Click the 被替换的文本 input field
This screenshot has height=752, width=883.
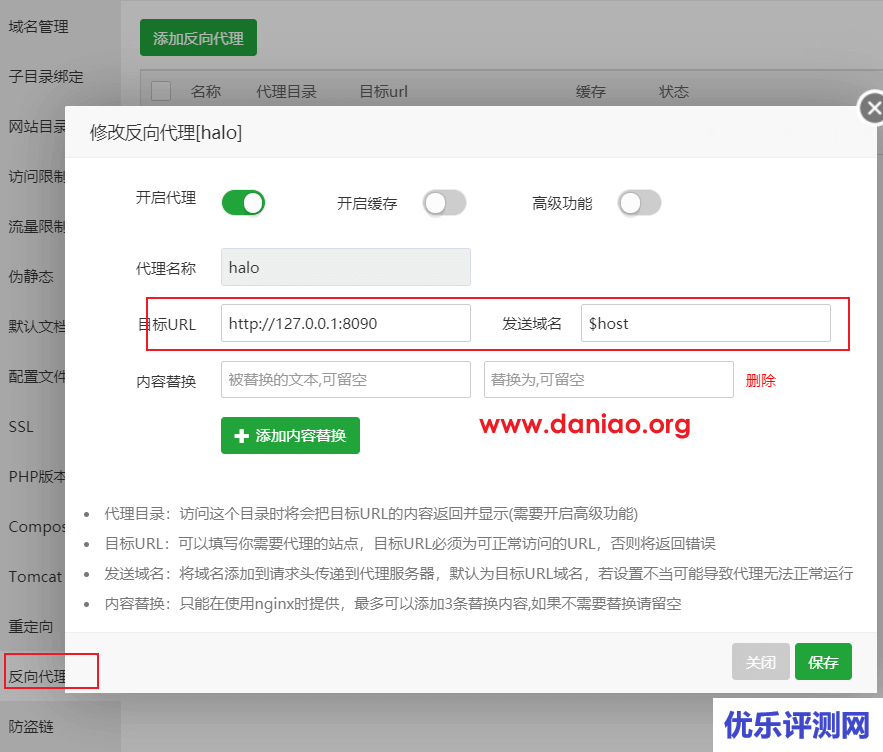point(346,380)
